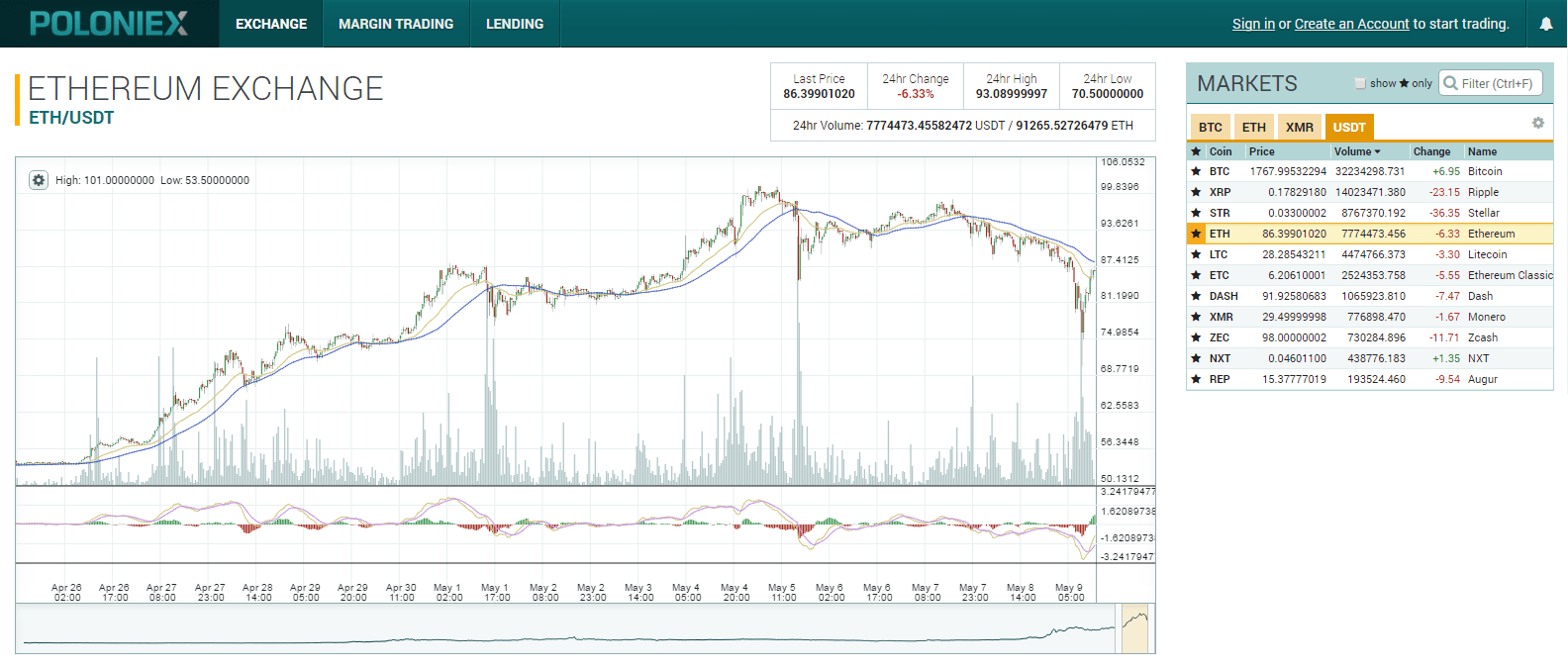This screenshot has width=1568, height=669.
Task: Click the 24hr High value 93.08999997
Action: (1012, 94)
